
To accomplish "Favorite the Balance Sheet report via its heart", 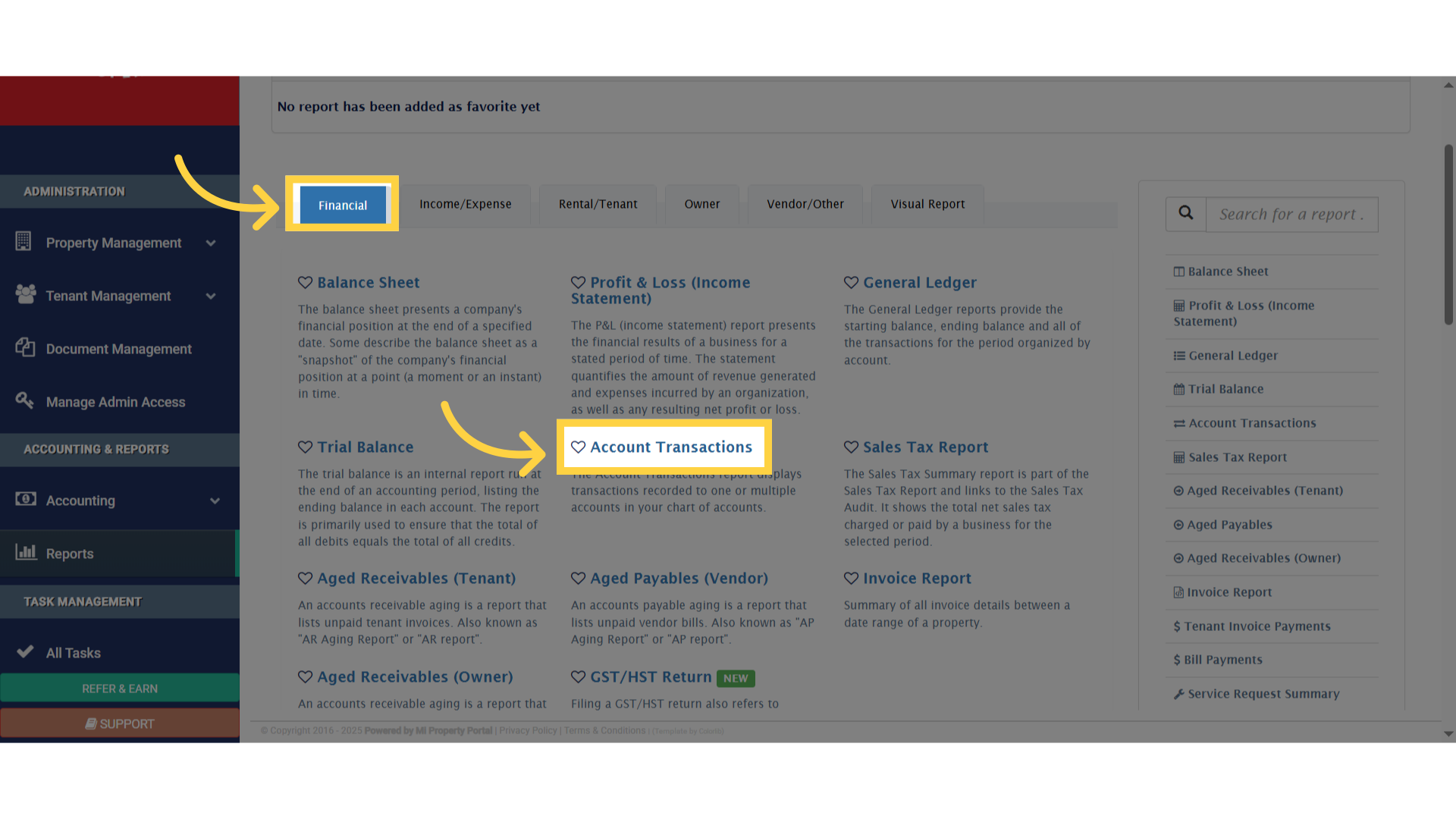I will pyautogui.click(x=306, y=281).
